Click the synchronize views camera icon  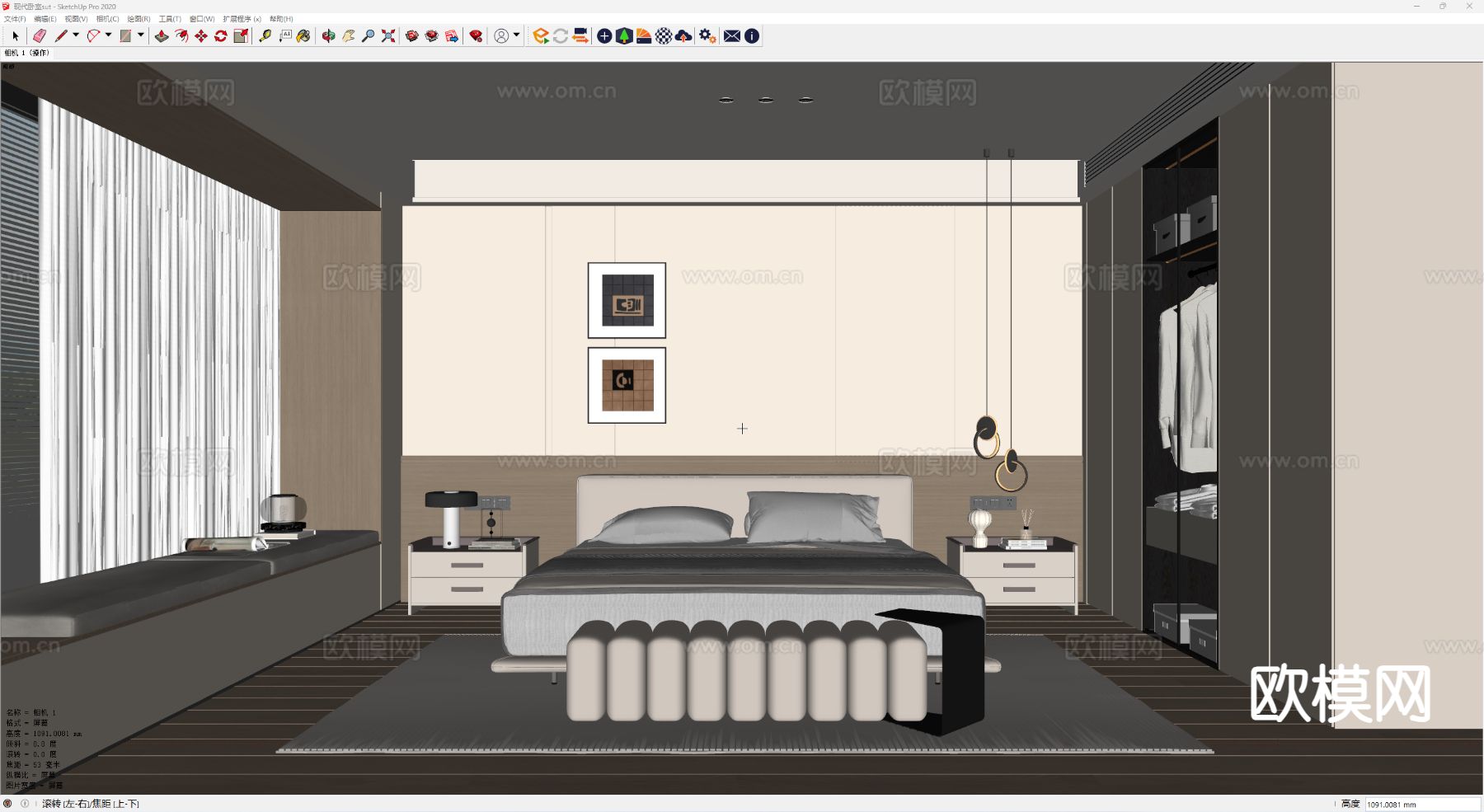(580, 35)
